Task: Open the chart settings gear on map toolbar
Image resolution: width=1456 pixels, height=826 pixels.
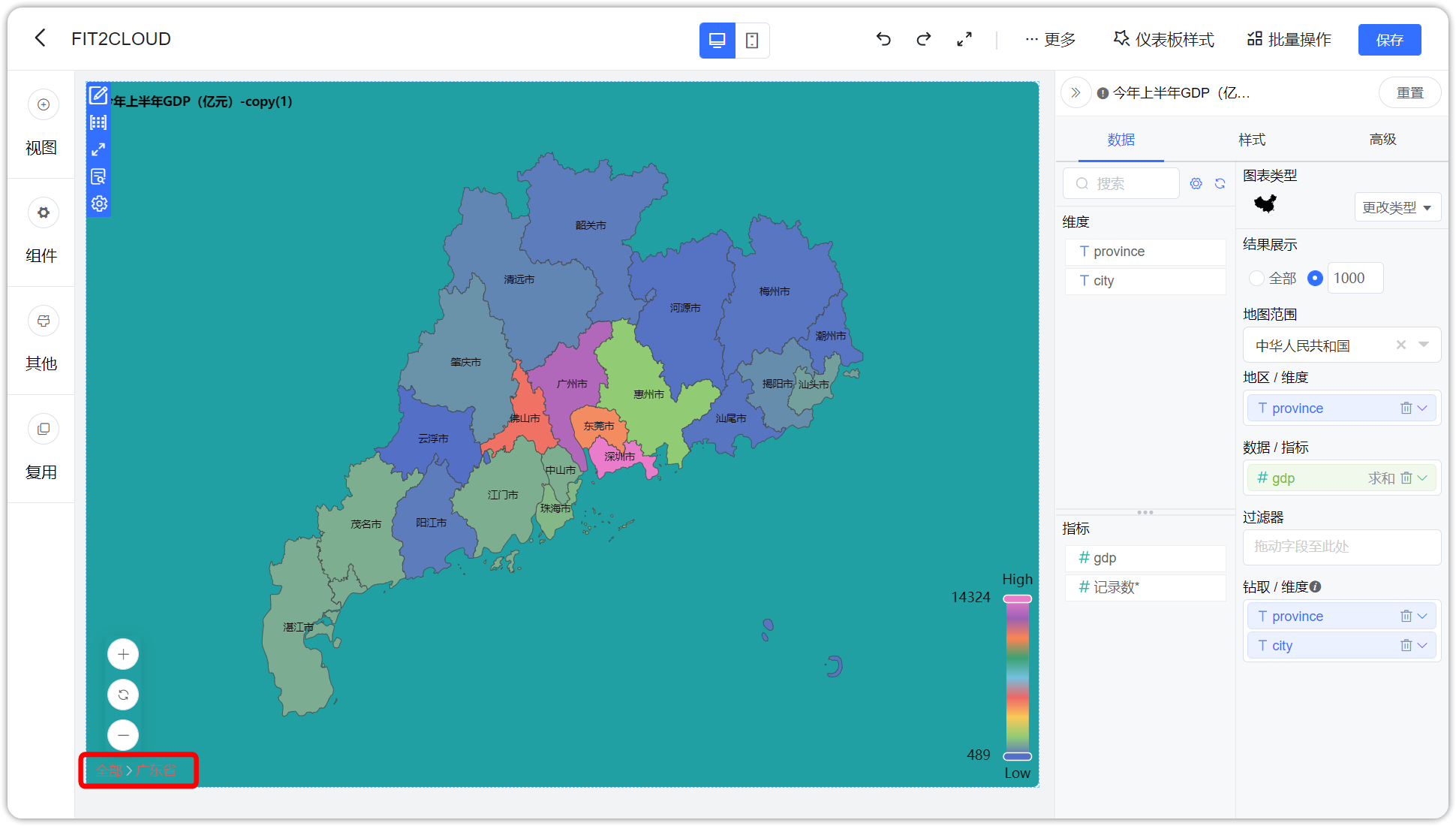Action: point(98,203)
